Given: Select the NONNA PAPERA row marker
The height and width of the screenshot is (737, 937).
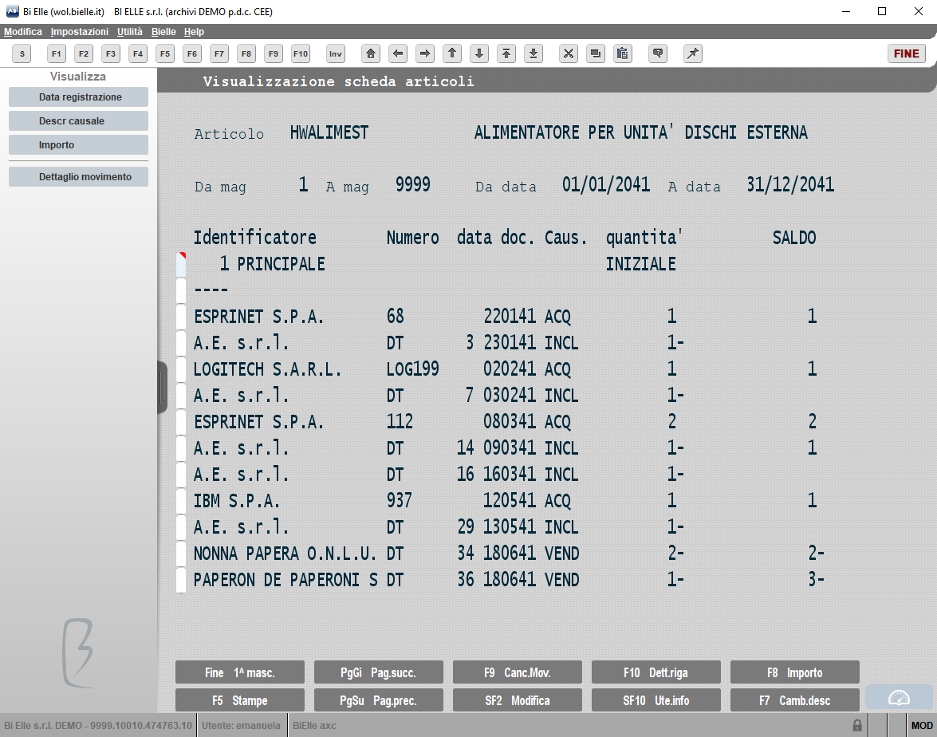Looking at the screenshot, I should [180, 553].
